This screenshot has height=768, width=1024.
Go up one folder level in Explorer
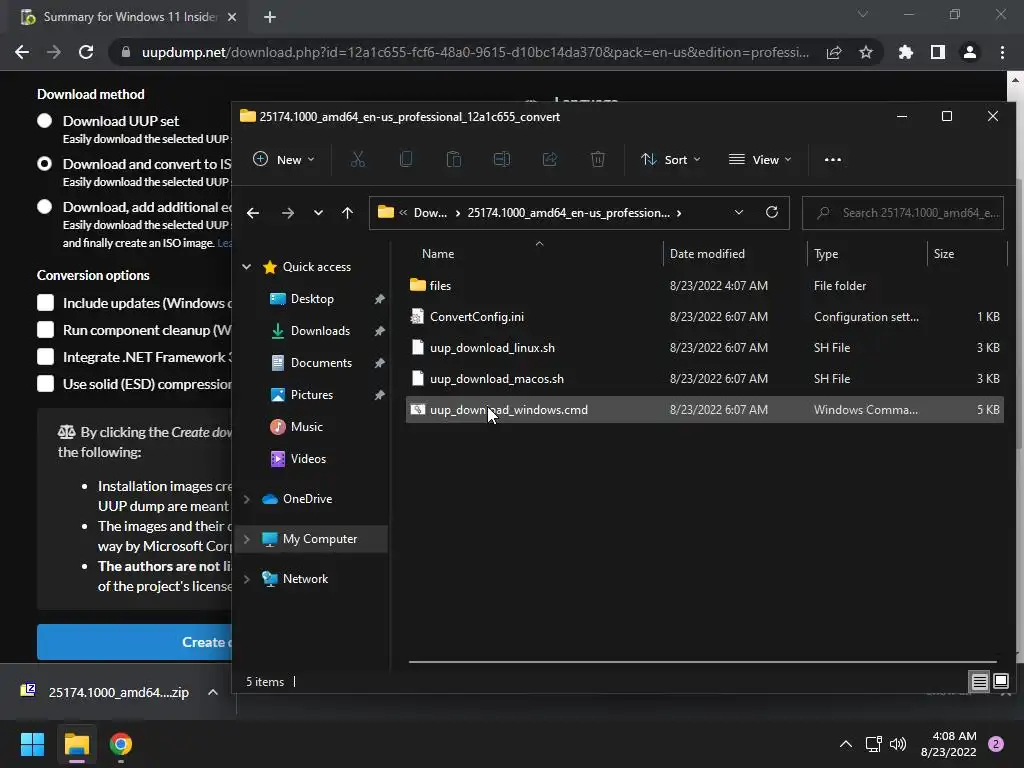click(347, 213)
